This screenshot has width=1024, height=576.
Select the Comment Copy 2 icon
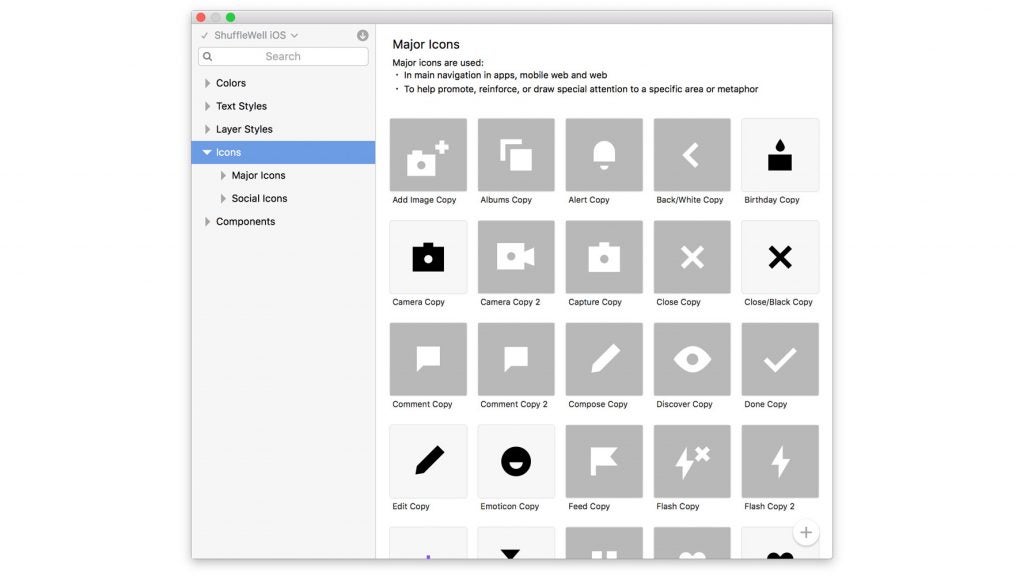click(x=516, y=359)
